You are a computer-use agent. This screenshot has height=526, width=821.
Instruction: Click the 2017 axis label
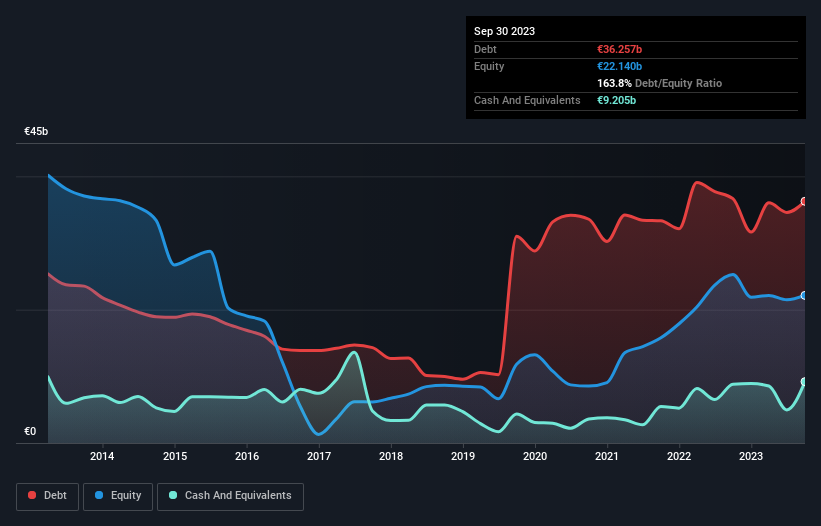(x=319, y=456)
